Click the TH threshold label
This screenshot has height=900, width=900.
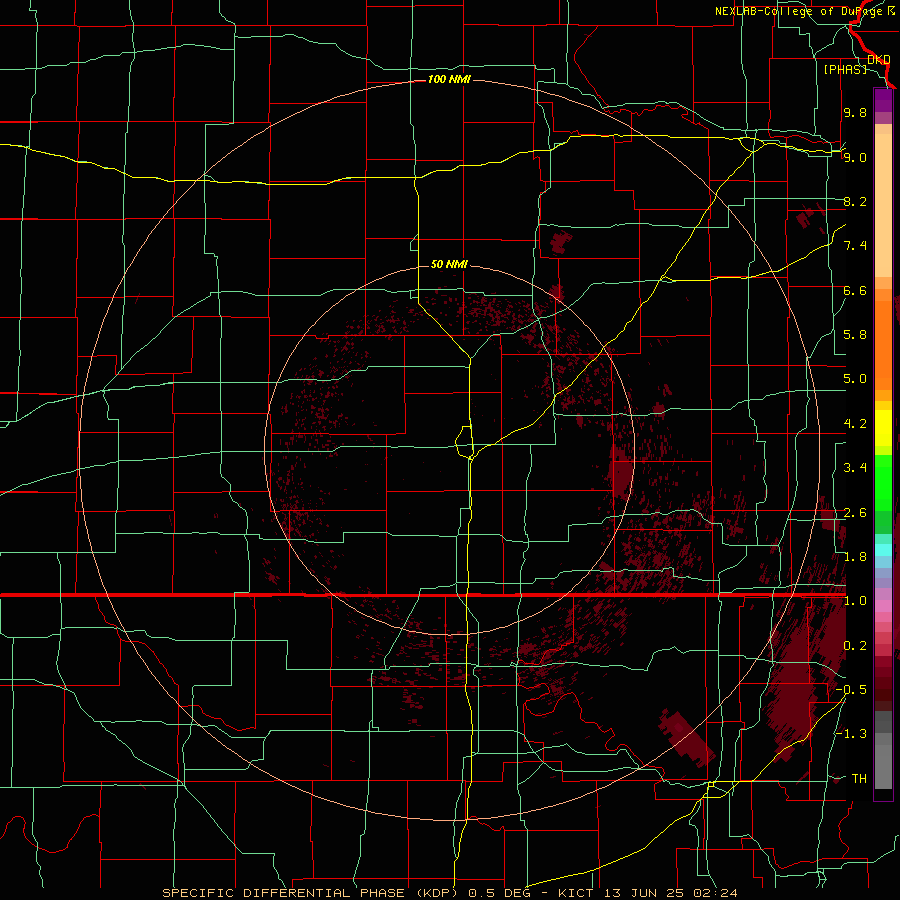pyautogui.click(x=859, y=778)
